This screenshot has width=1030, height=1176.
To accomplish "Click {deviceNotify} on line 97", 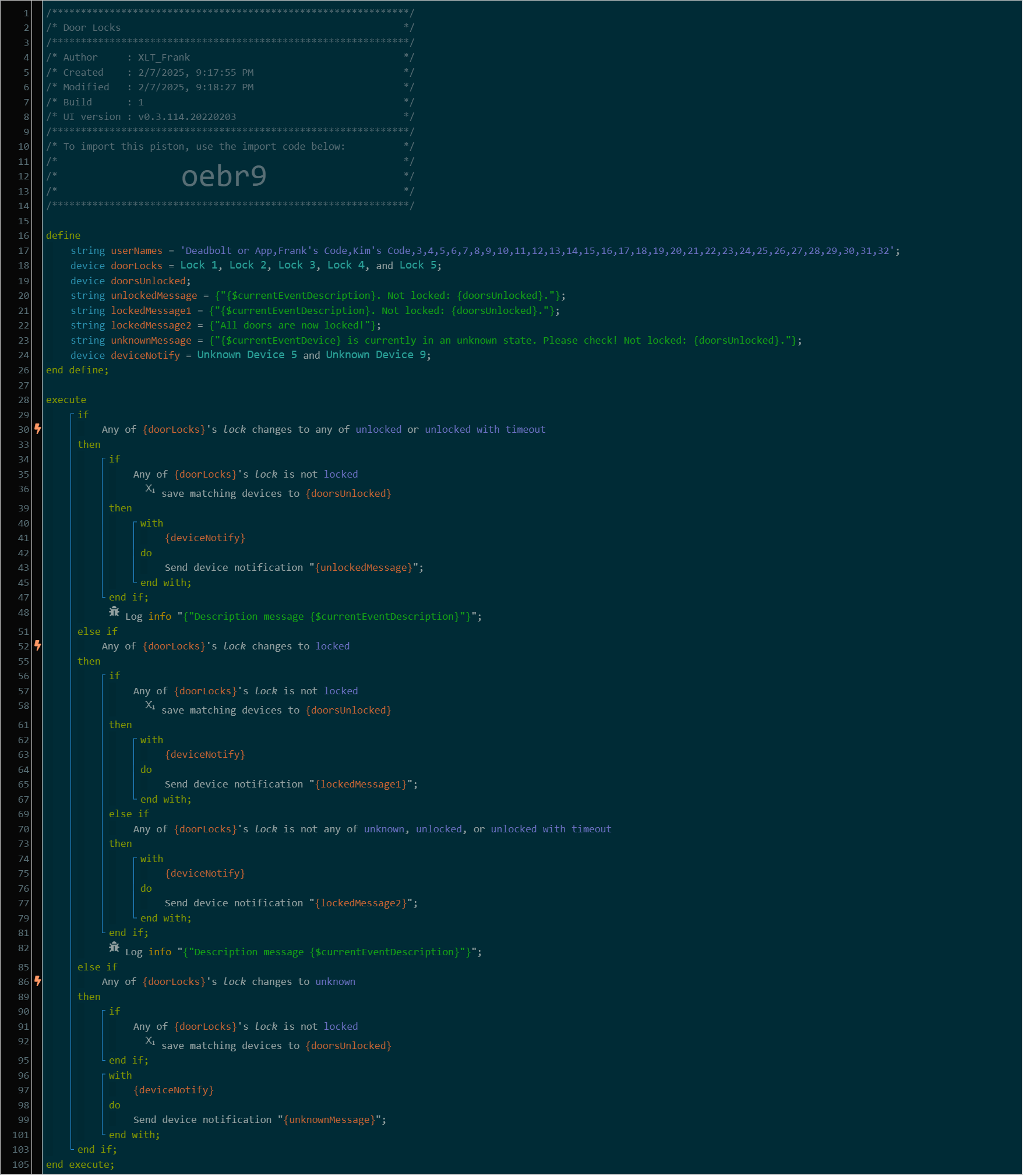I will [x=174, y=1090].
